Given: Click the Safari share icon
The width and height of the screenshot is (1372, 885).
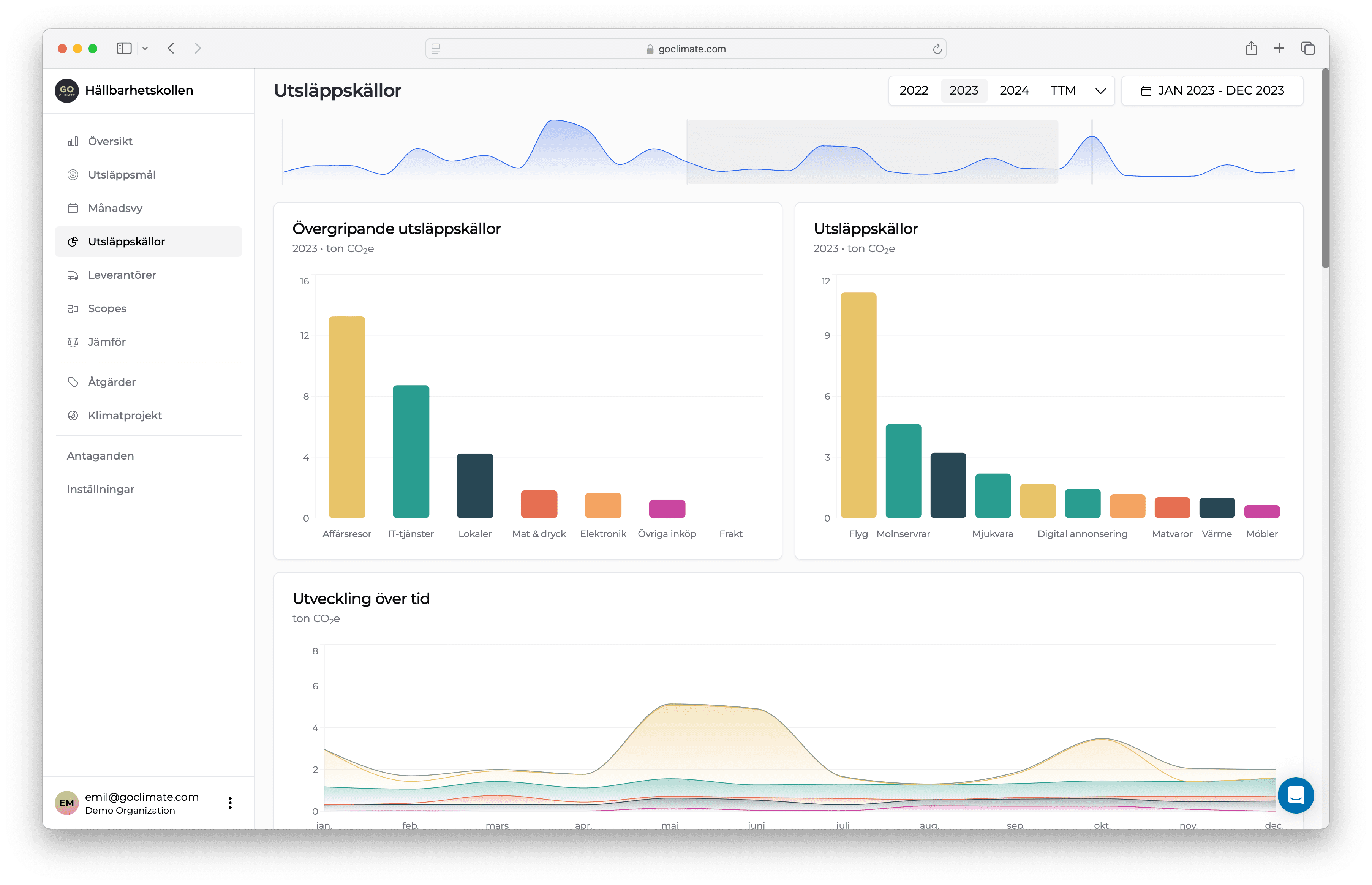Looking at the screenshot, I should coord(1251,49).
